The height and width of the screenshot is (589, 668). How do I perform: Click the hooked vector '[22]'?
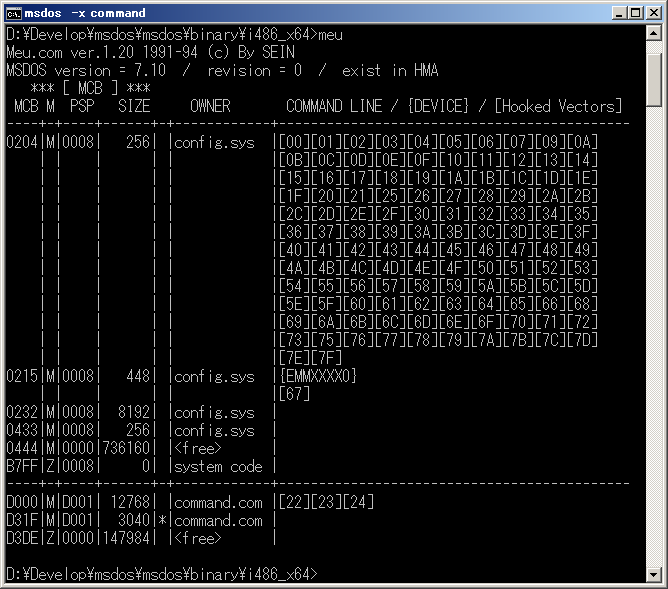click(x=294, y=503)
